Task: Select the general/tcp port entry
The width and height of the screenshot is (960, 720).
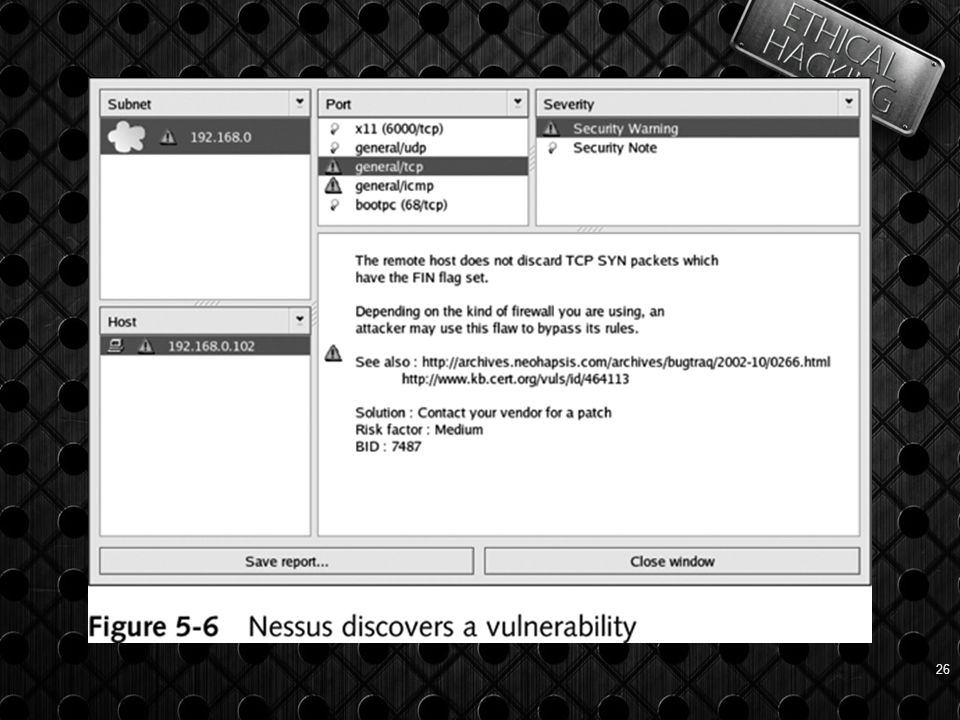Action: pos(422,167)
